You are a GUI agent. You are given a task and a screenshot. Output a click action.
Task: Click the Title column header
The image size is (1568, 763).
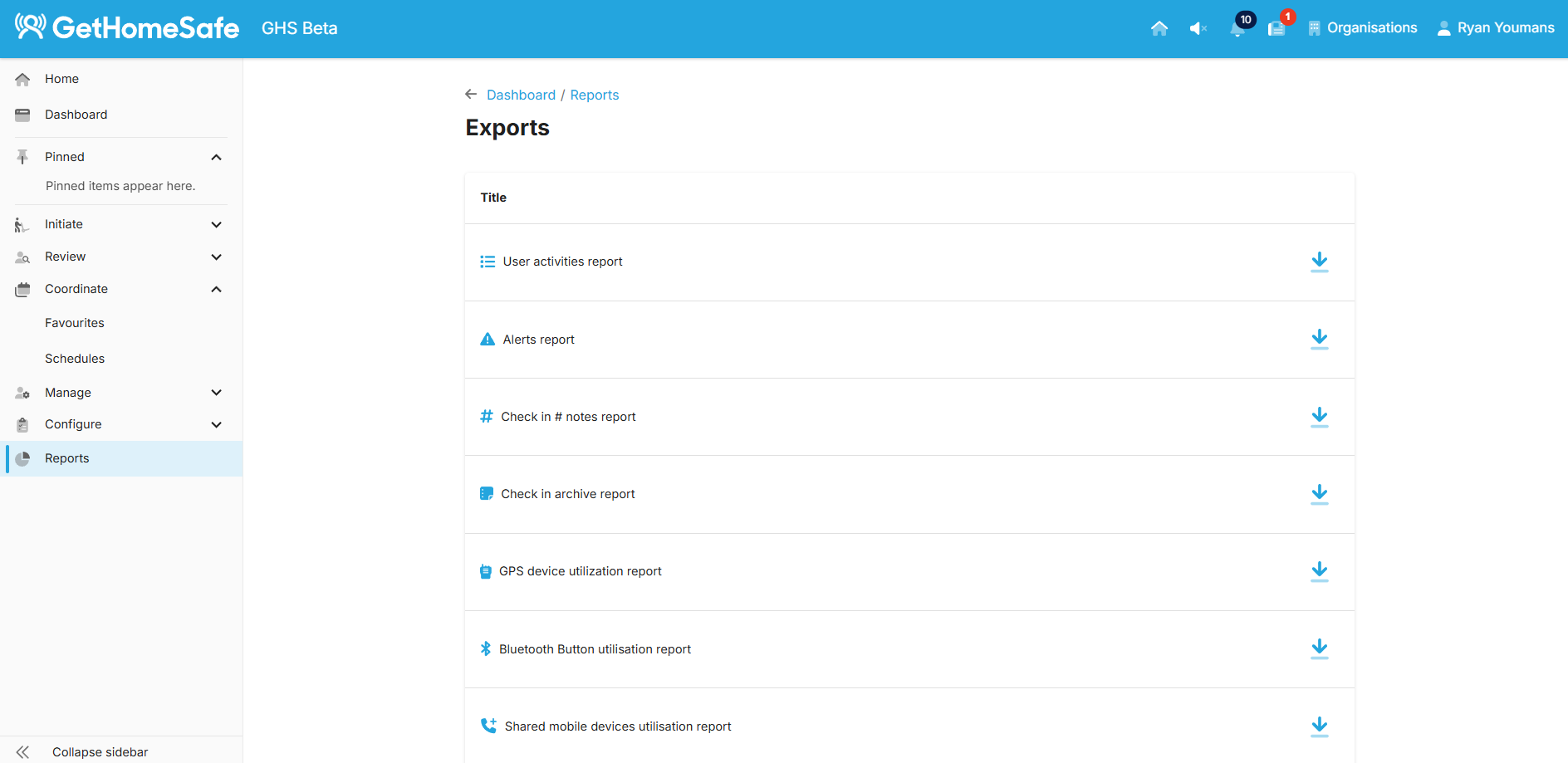point(493,198)
